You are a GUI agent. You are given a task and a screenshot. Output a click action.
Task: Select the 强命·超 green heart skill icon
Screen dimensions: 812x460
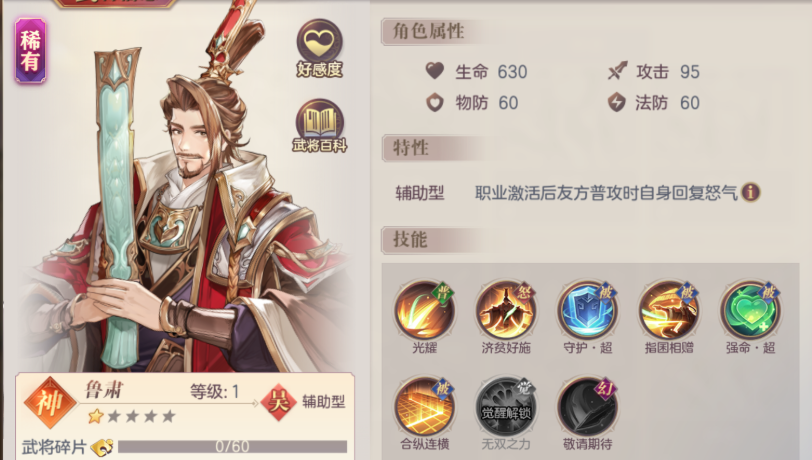coord(750,310)
